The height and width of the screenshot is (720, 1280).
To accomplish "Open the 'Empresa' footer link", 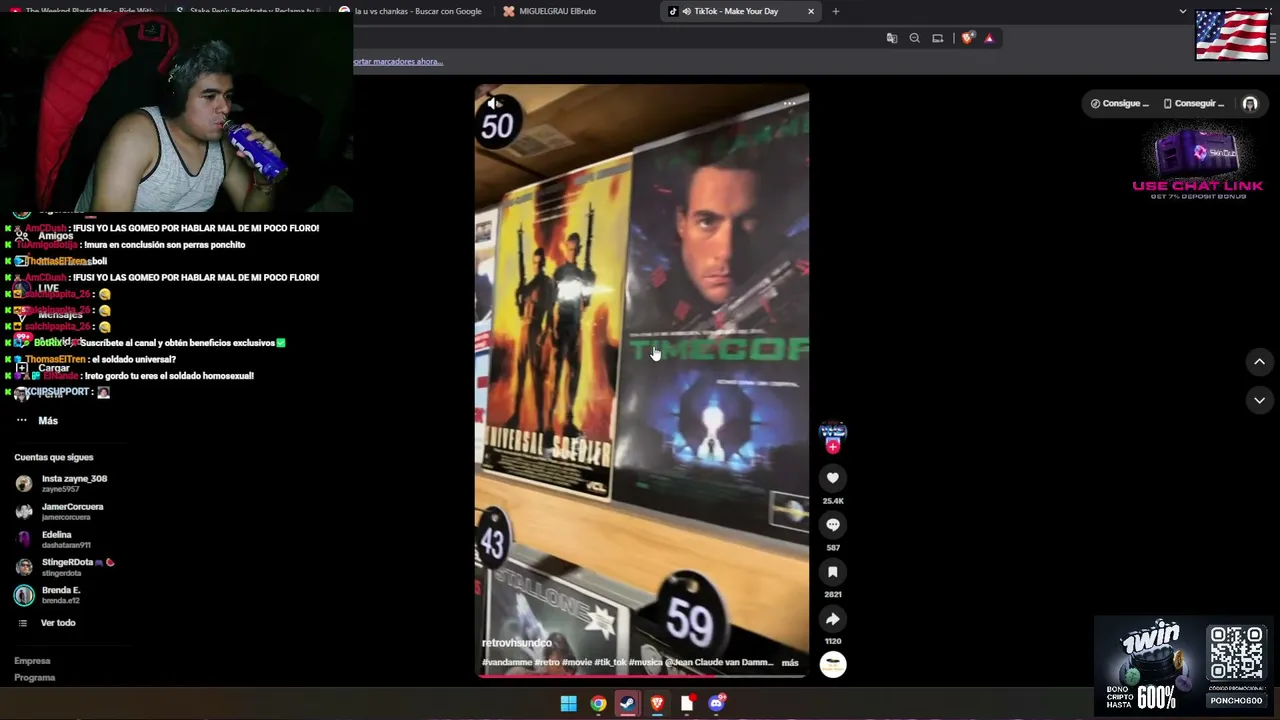I will pyautogui.click(x=32, y=661).
